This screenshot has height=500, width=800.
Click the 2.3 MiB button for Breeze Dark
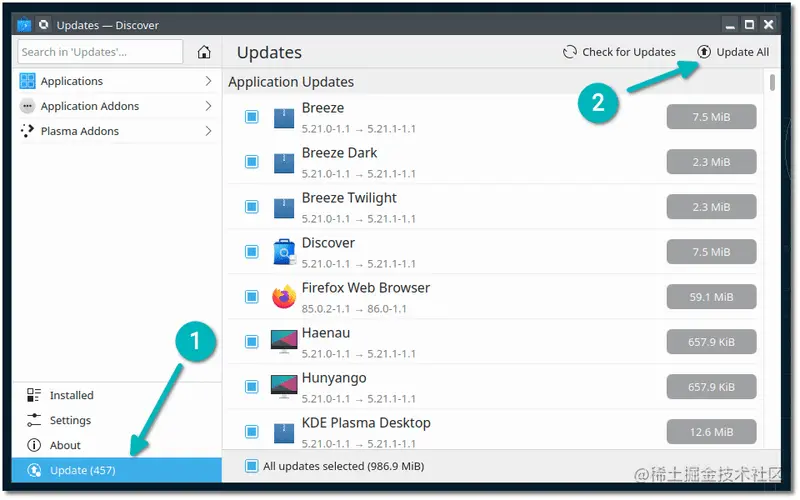click(x=711, y=162)
